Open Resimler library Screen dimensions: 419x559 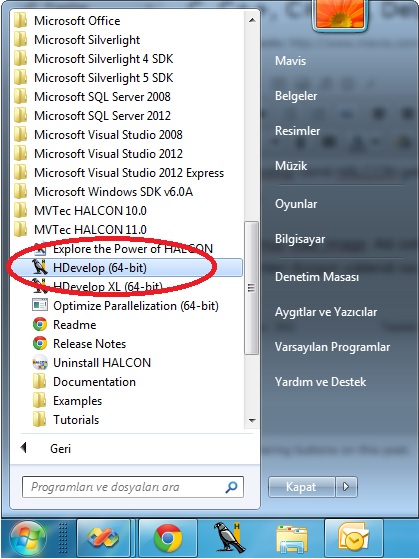pyautogui.click(x=297, y=131)
